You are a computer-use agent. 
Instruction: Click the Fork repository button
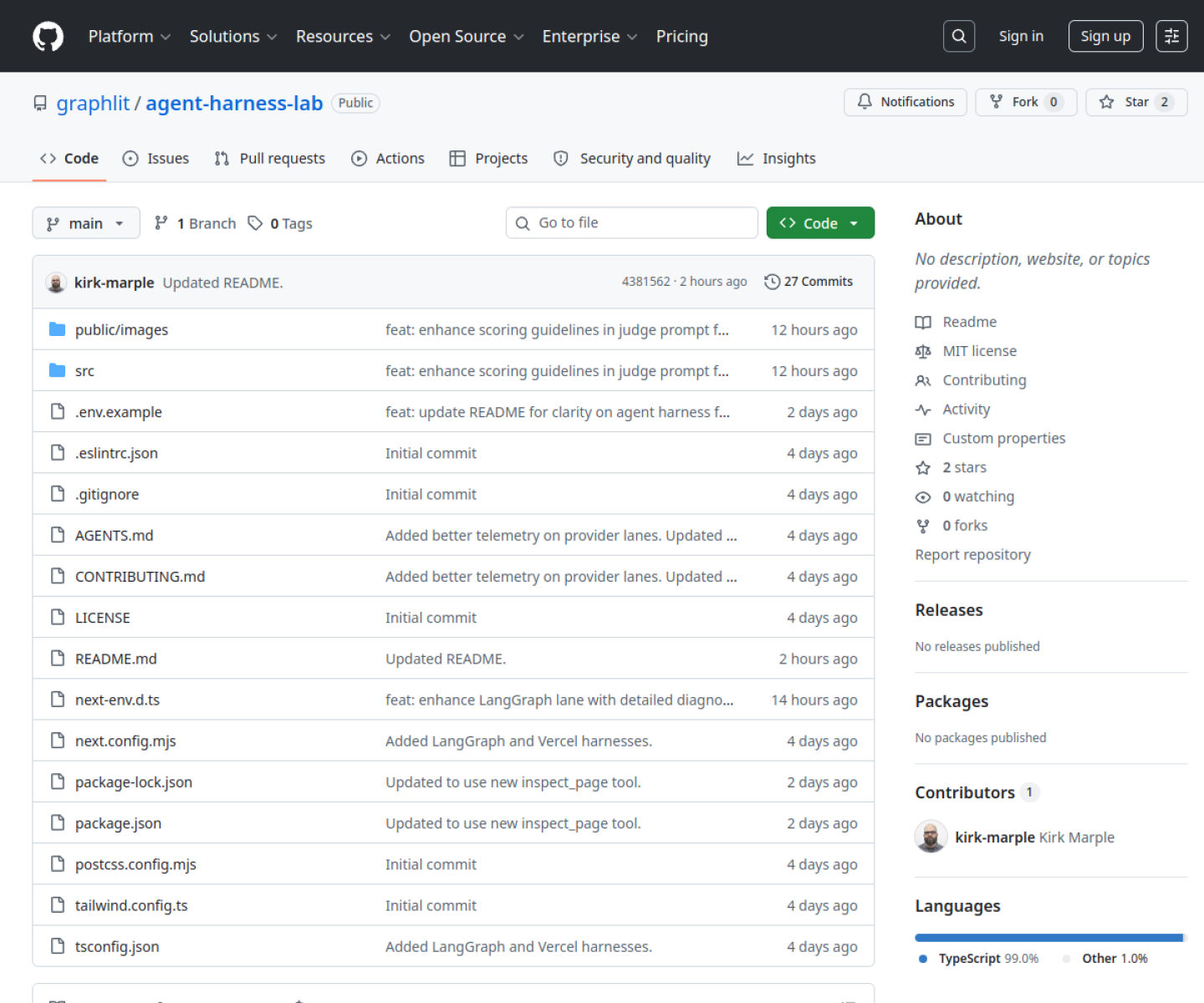tap(1026, 102)
